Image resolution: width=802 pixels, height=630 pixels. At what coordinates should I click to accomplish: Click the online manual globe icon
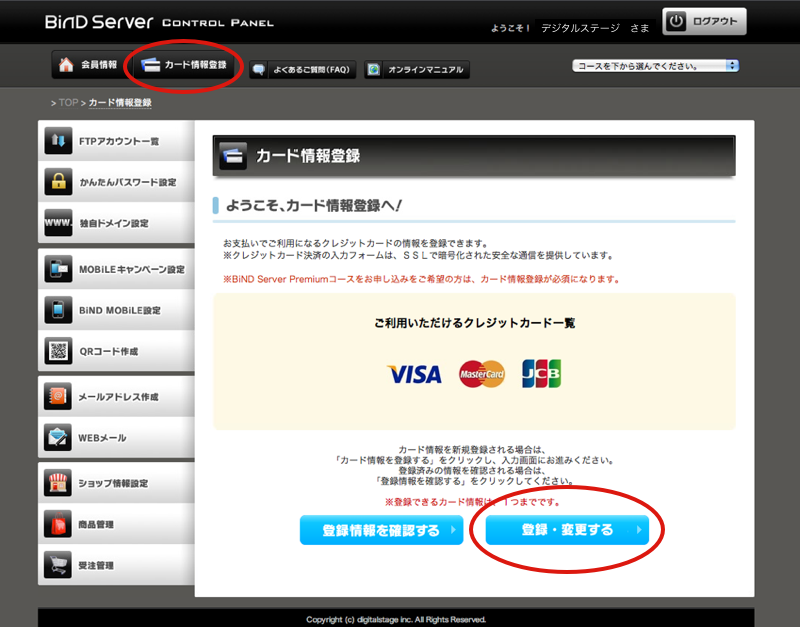(374, 70)
